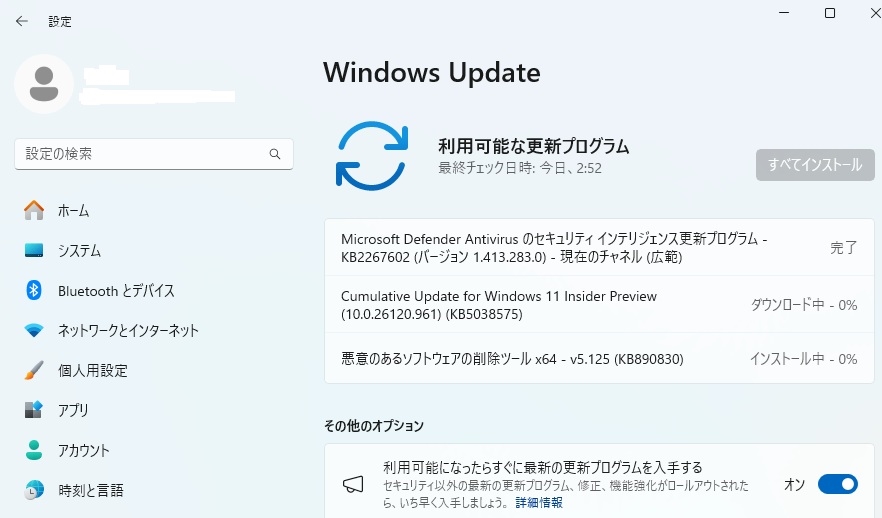Focus the 設定の検索 search field
This screenshot has width=882, height=518.
(154, 154)
